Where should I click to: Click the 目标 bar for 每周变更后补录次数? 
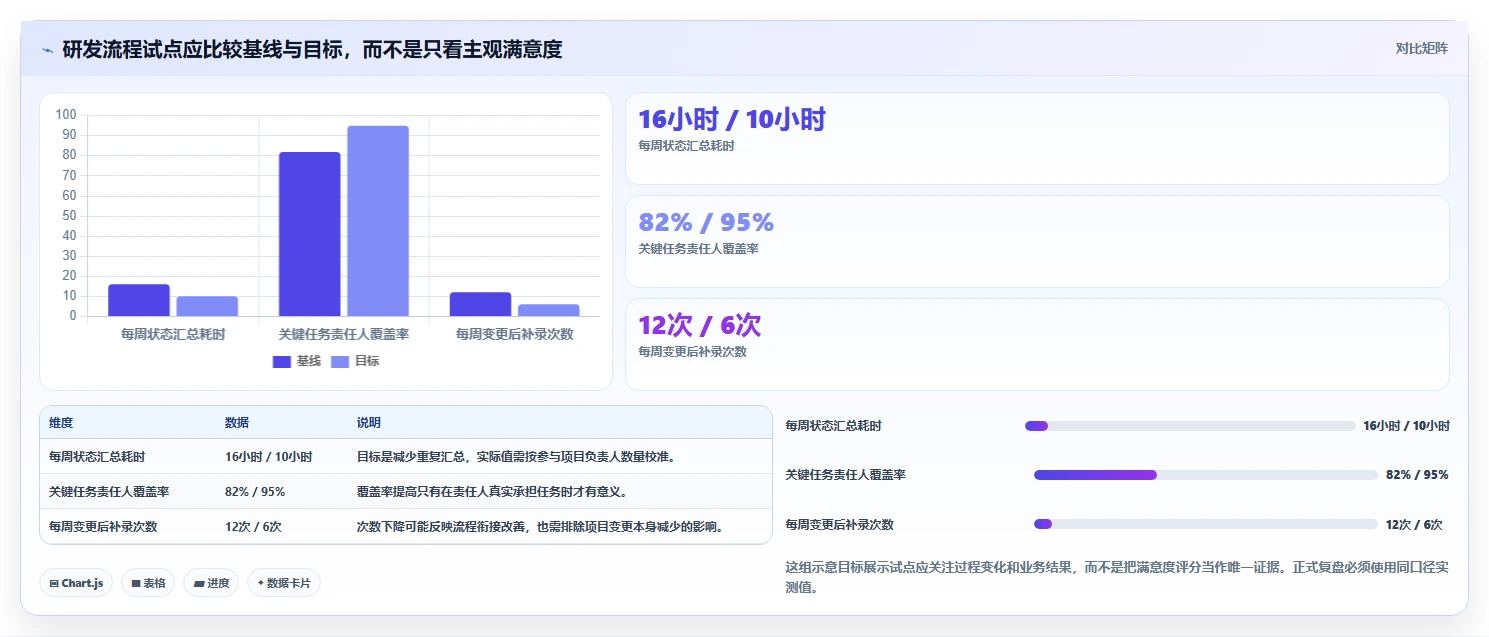549,310
